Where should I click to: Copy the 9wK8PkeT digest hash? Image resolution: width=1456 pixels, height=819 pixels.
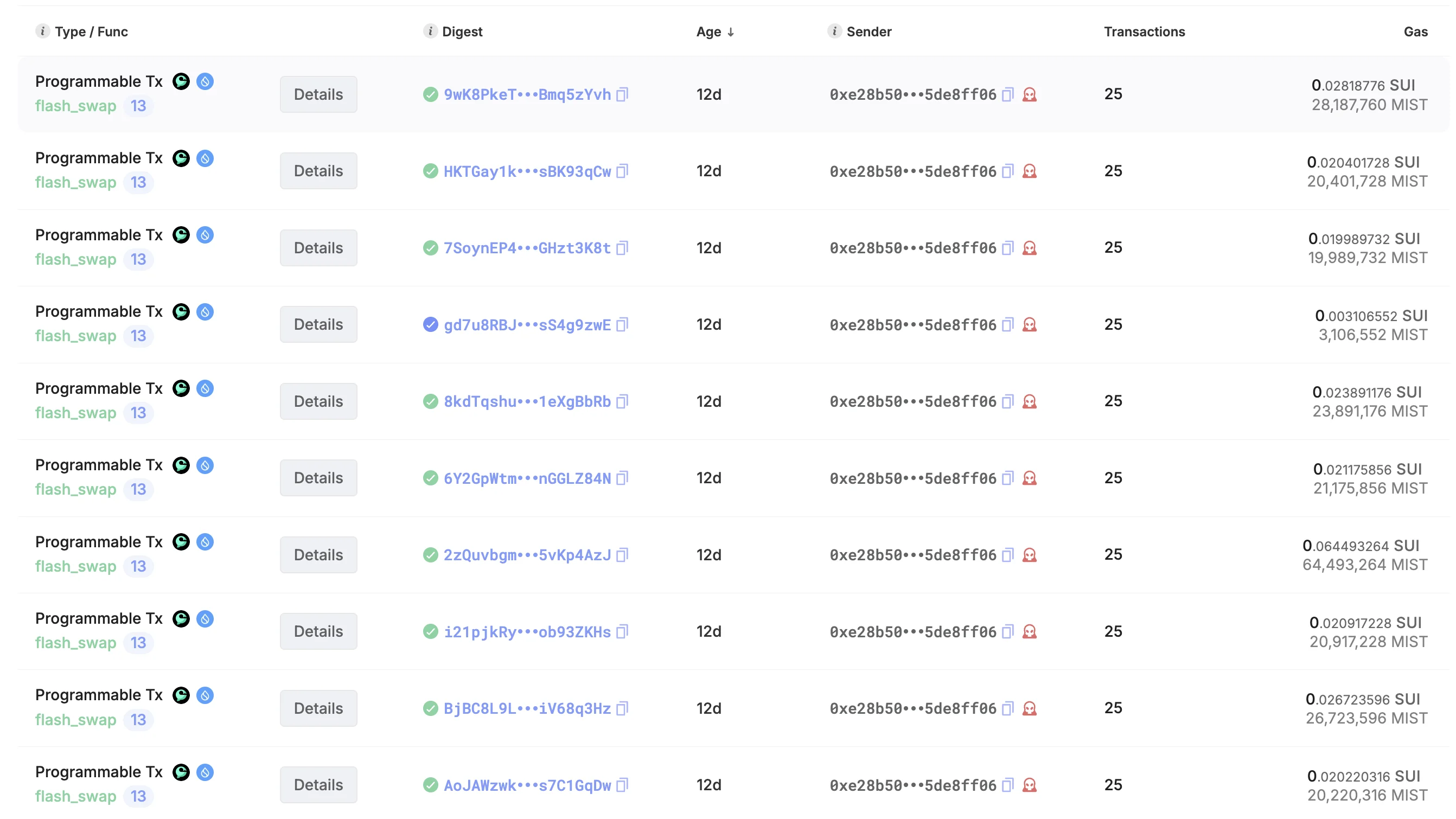pos(622,94)
